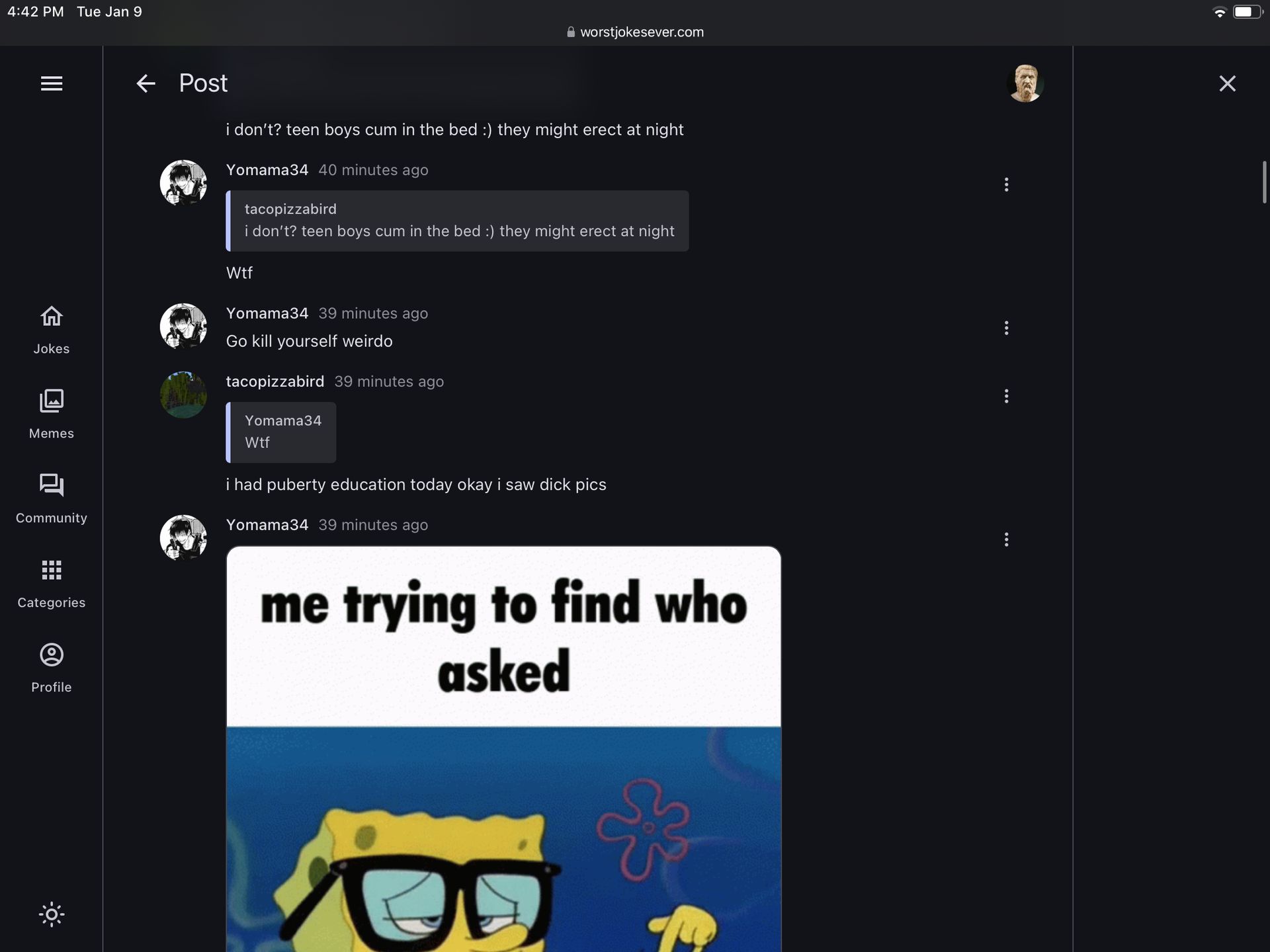Open the Community chat section
1270x952 pixels.
[52, 499]
